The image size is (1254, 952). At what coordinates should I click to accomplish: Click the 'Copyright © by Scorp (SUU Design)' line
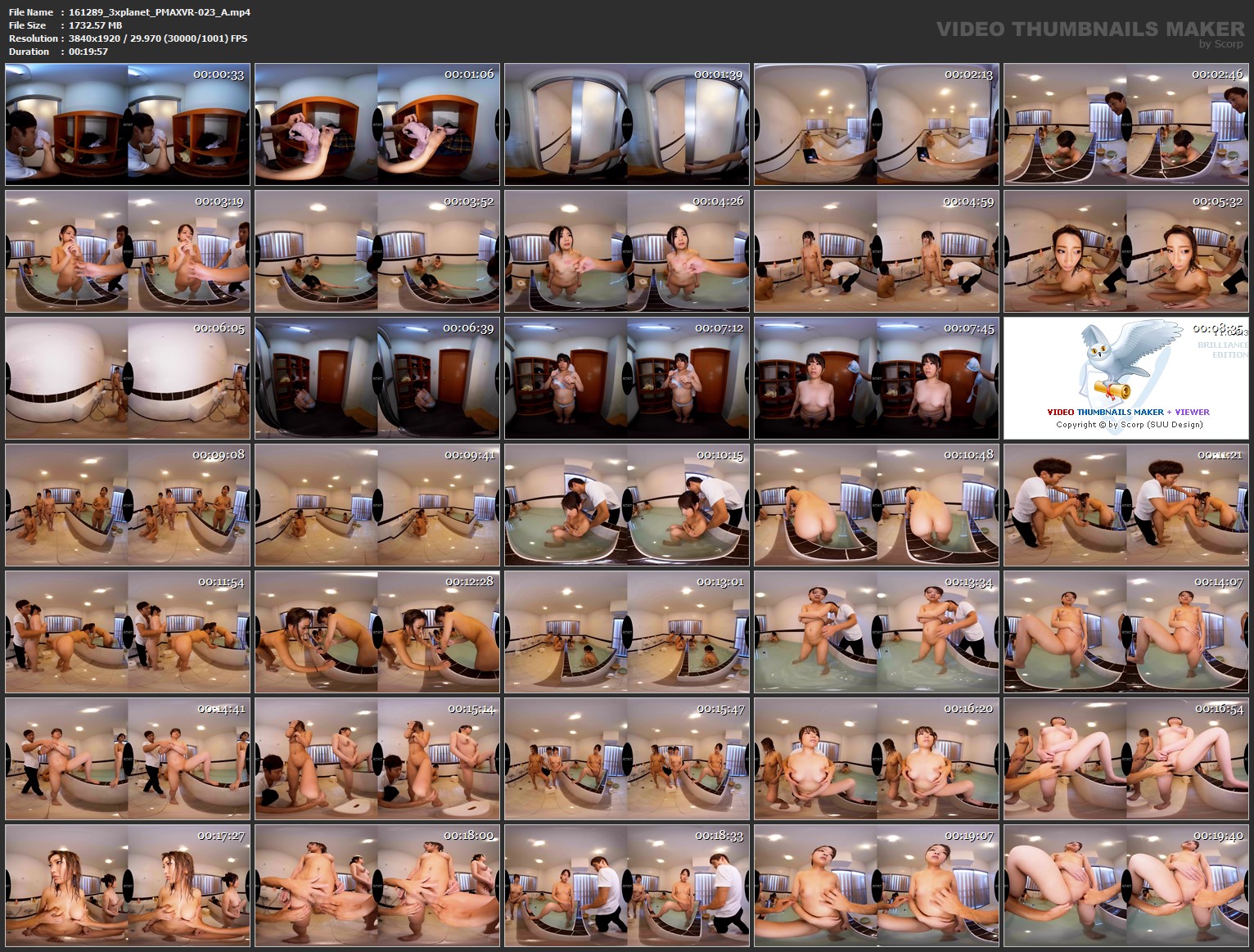pyautogui.click(x=1130, y=425)
